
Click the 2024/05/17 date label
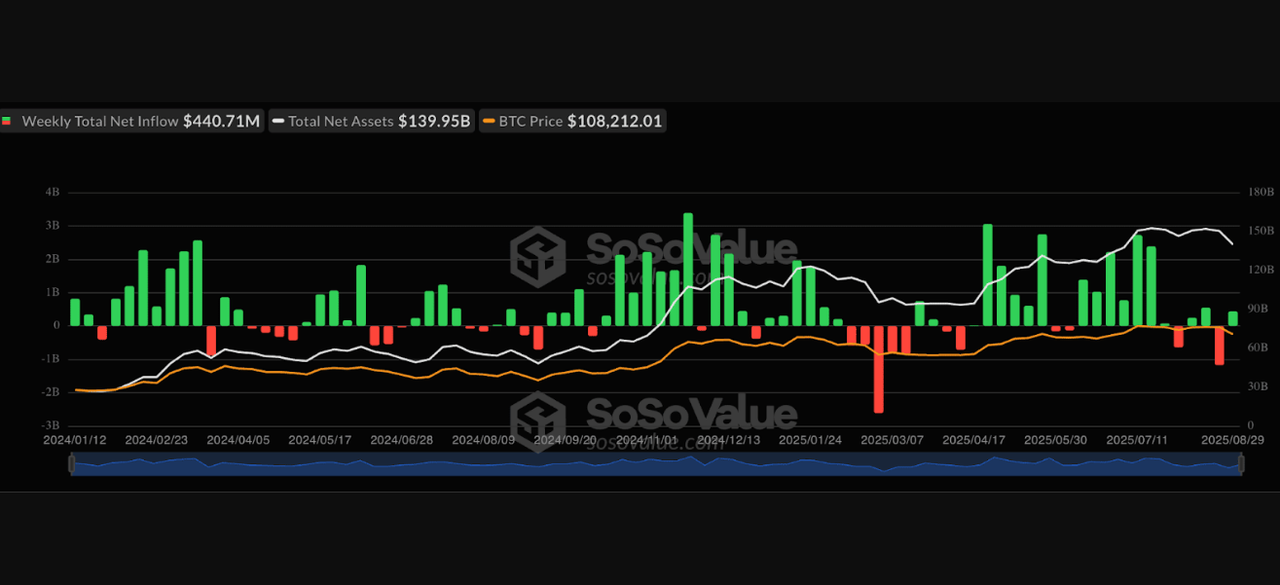pos(320,440)
